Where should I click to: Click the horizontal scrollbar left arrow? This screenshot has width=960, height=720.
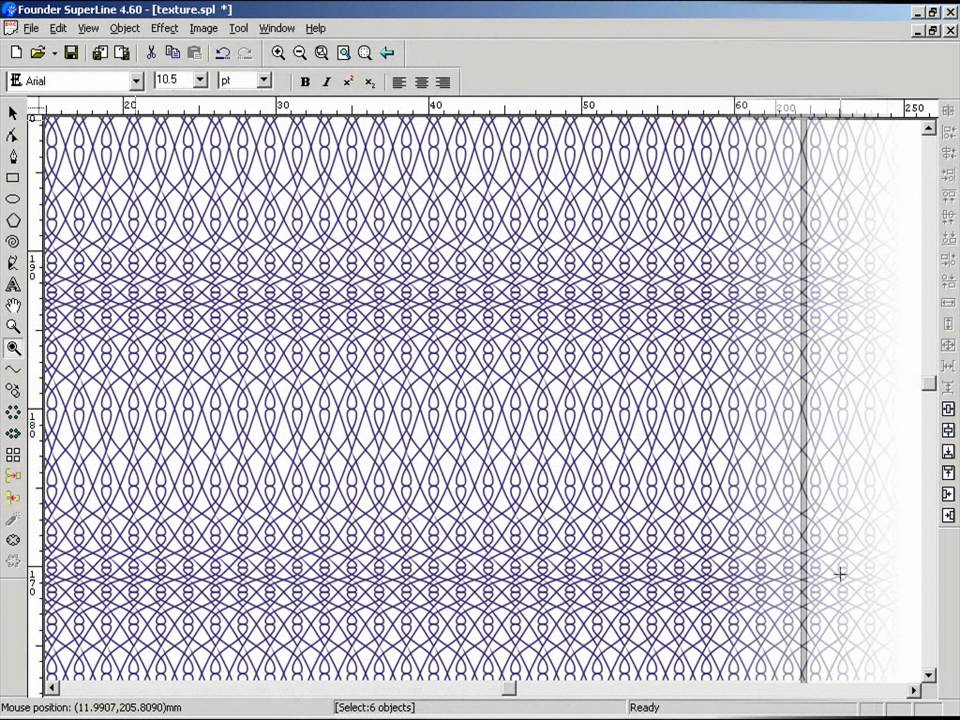tap(52, 689)
